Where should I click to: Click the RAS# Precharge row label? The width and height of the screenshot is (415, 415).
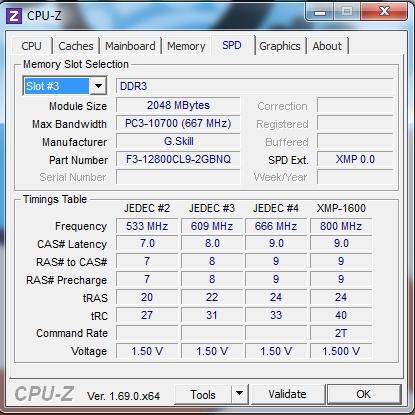(67, 280)
